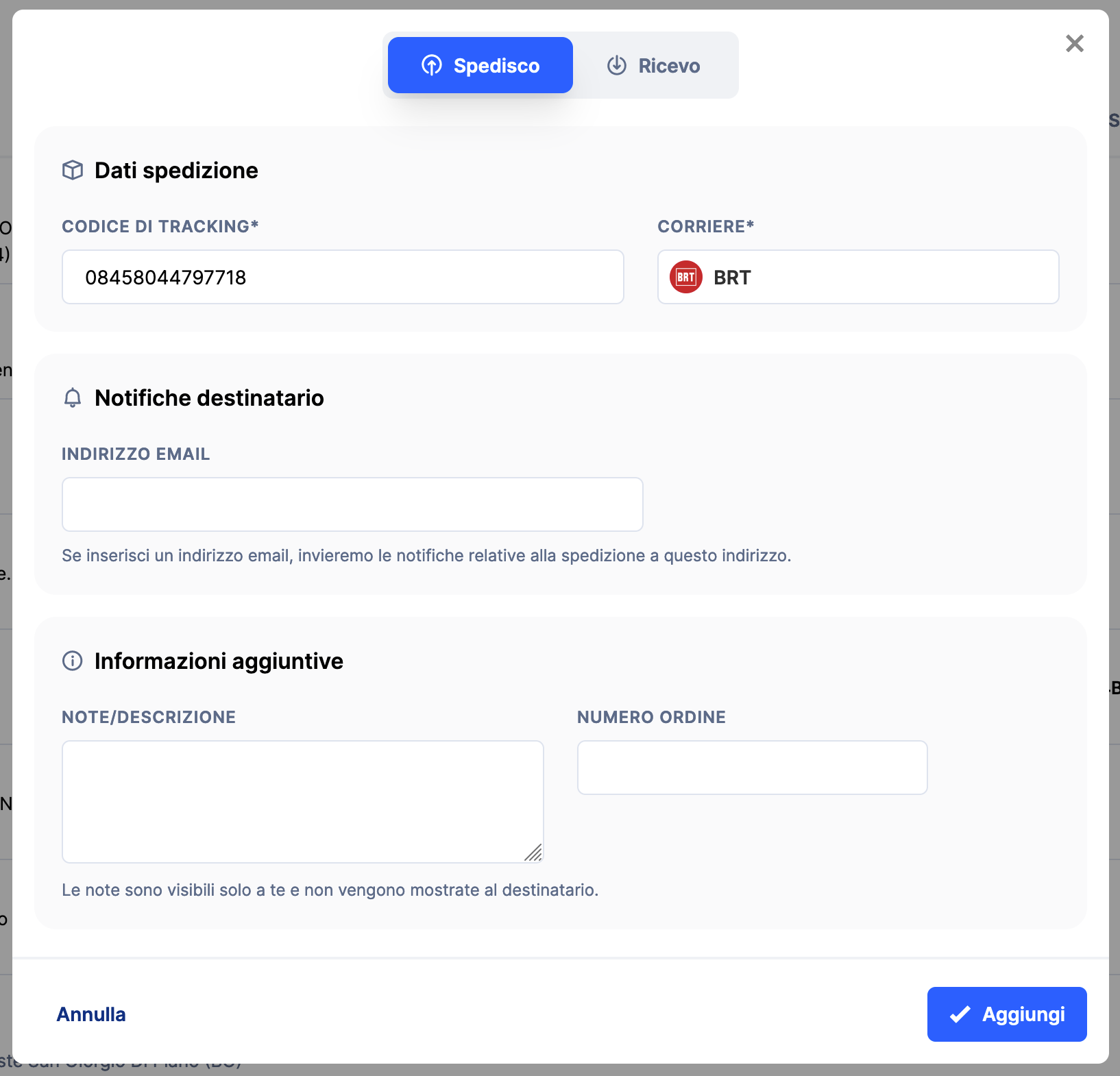Click into the Indirizzo email field
1120x1076 pixels.
(352, 504)
